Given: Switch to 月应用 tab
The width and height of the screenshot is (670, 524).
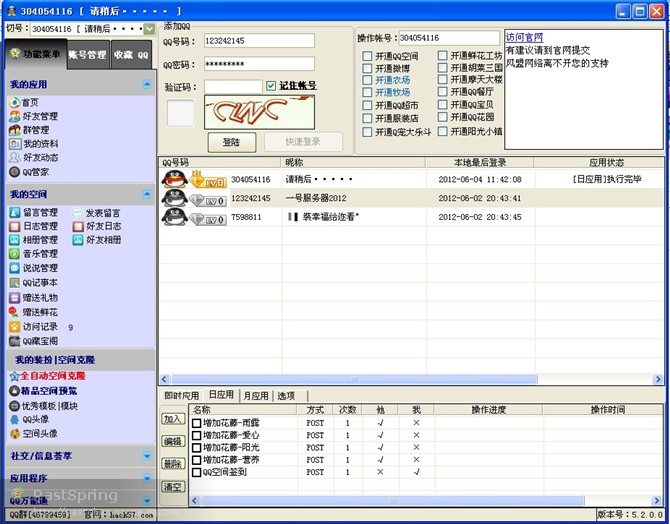Looking at the screenshot, I should coord(256,396).
